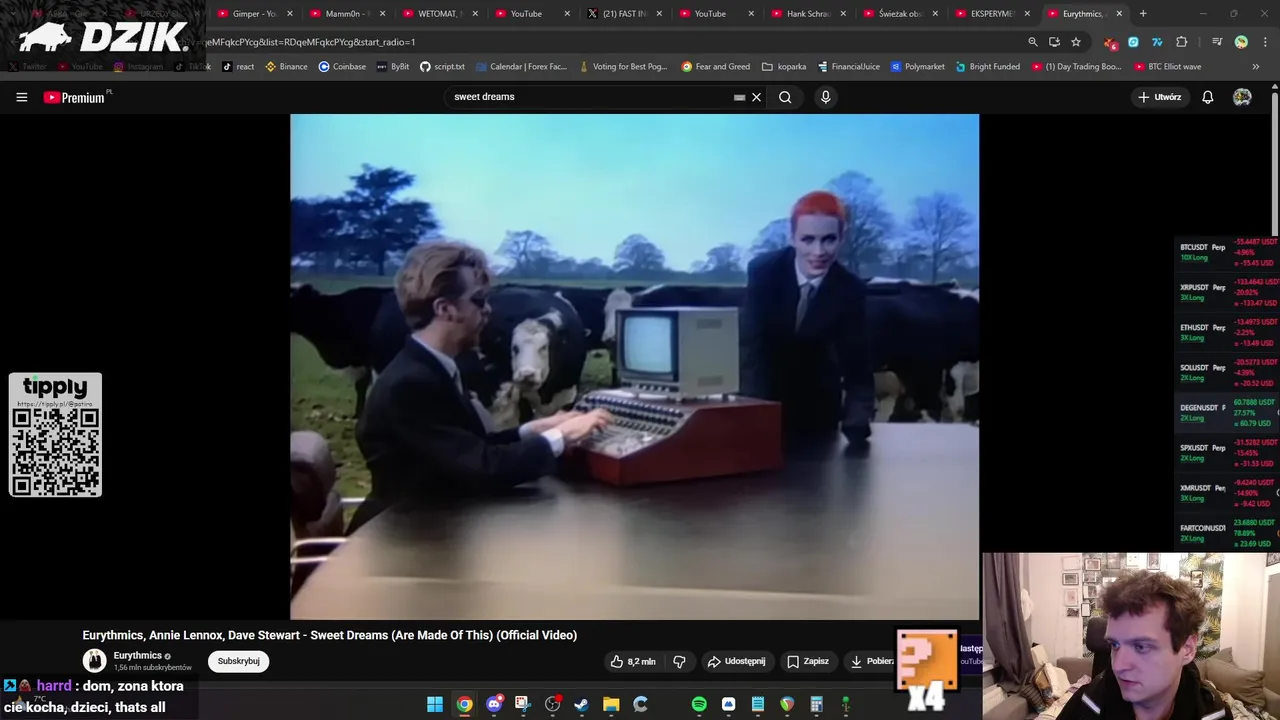Select the BTCUSDT Perp position row
Screen dimensions: 1280x720
point(1227,252)
